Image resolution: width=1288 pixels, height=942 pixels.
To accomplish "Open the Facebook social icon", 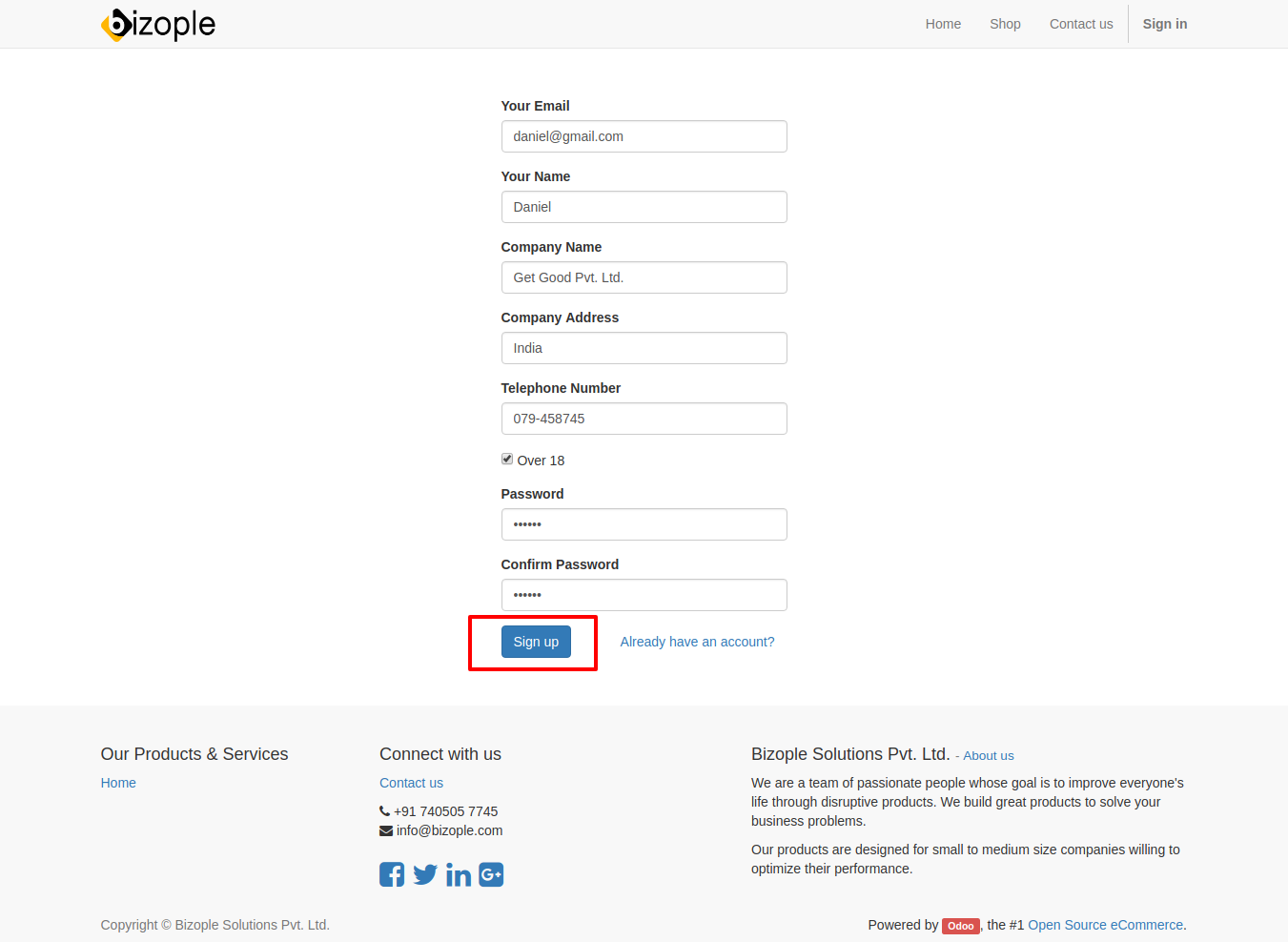I will pos(392,874).
